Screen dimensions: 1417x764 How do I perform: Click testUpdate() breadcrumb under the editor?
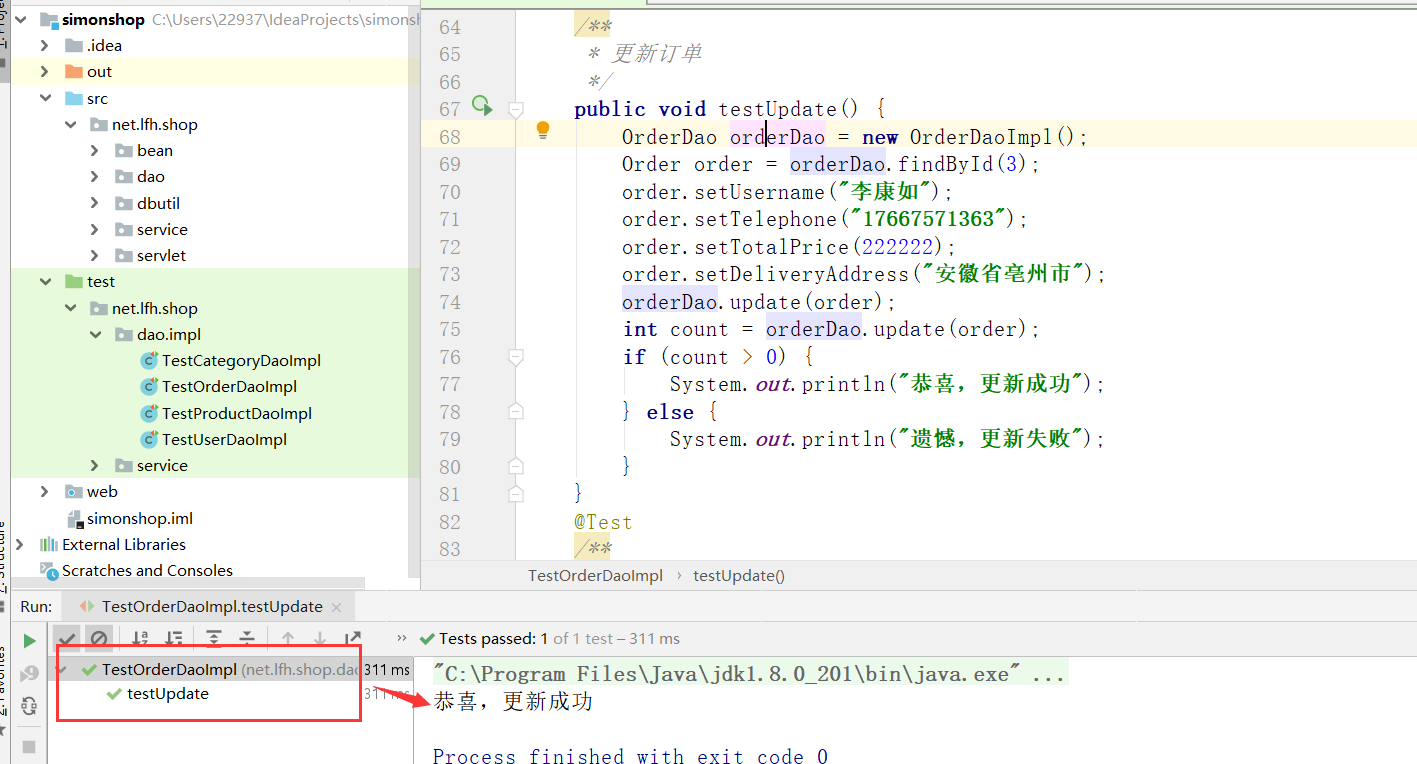(x=739, y=575)
